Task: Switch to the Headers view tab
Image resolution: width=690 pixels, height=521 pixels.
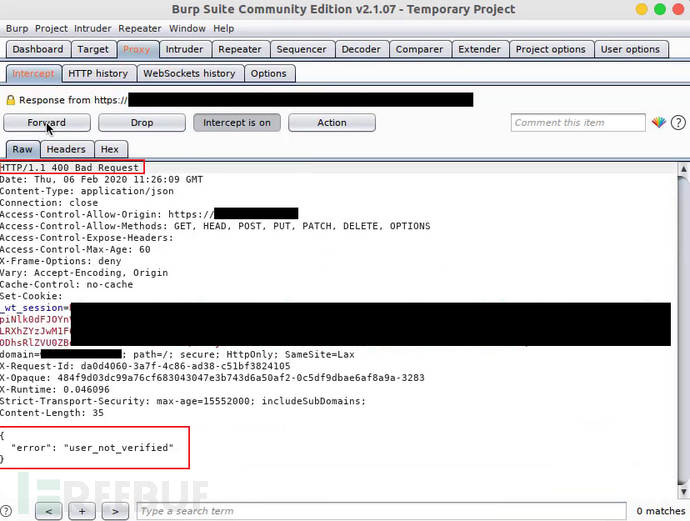Action: click(x=66, y=149)
